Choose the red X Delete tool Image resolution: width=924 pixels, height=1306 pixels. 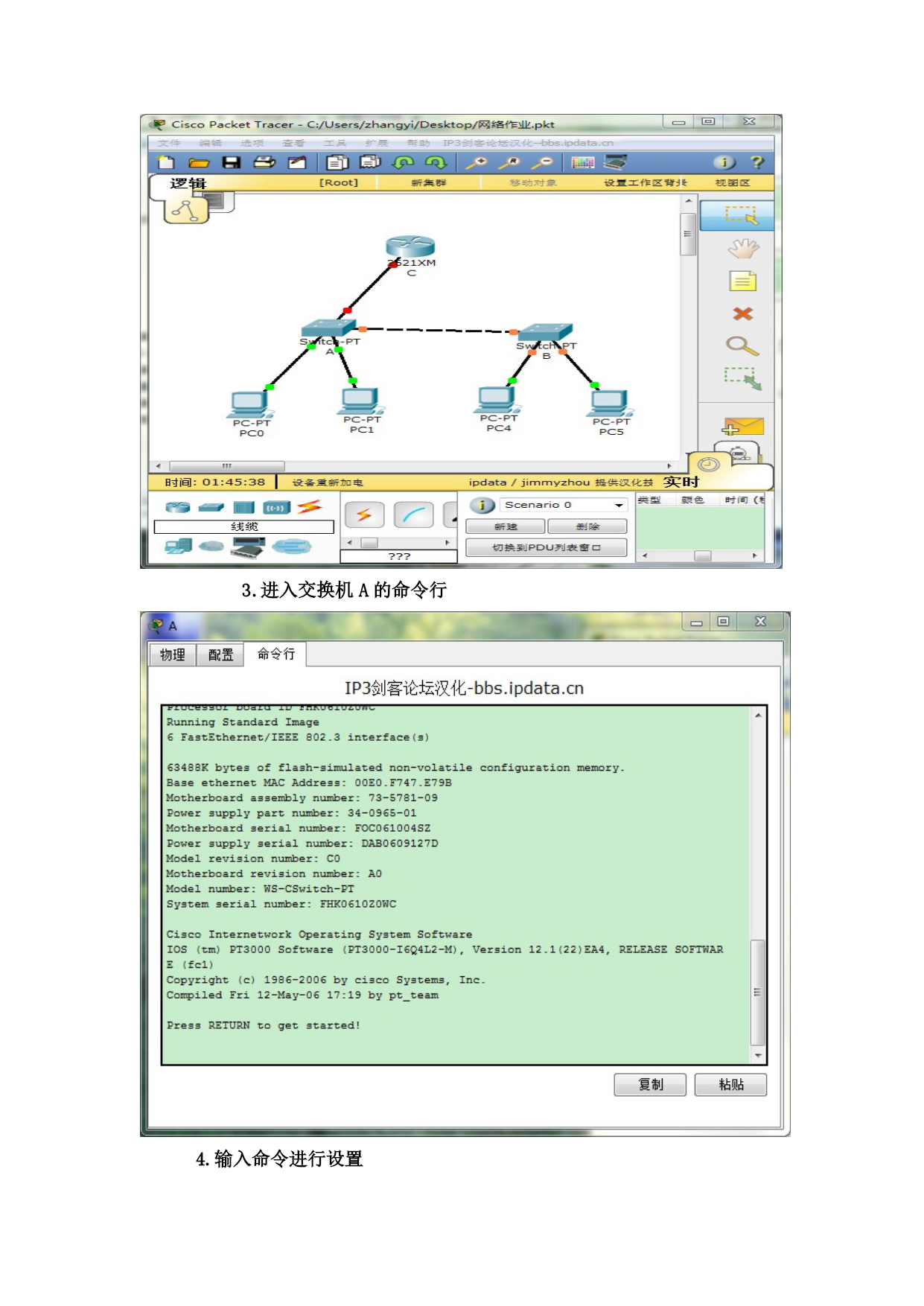(742, 313)
